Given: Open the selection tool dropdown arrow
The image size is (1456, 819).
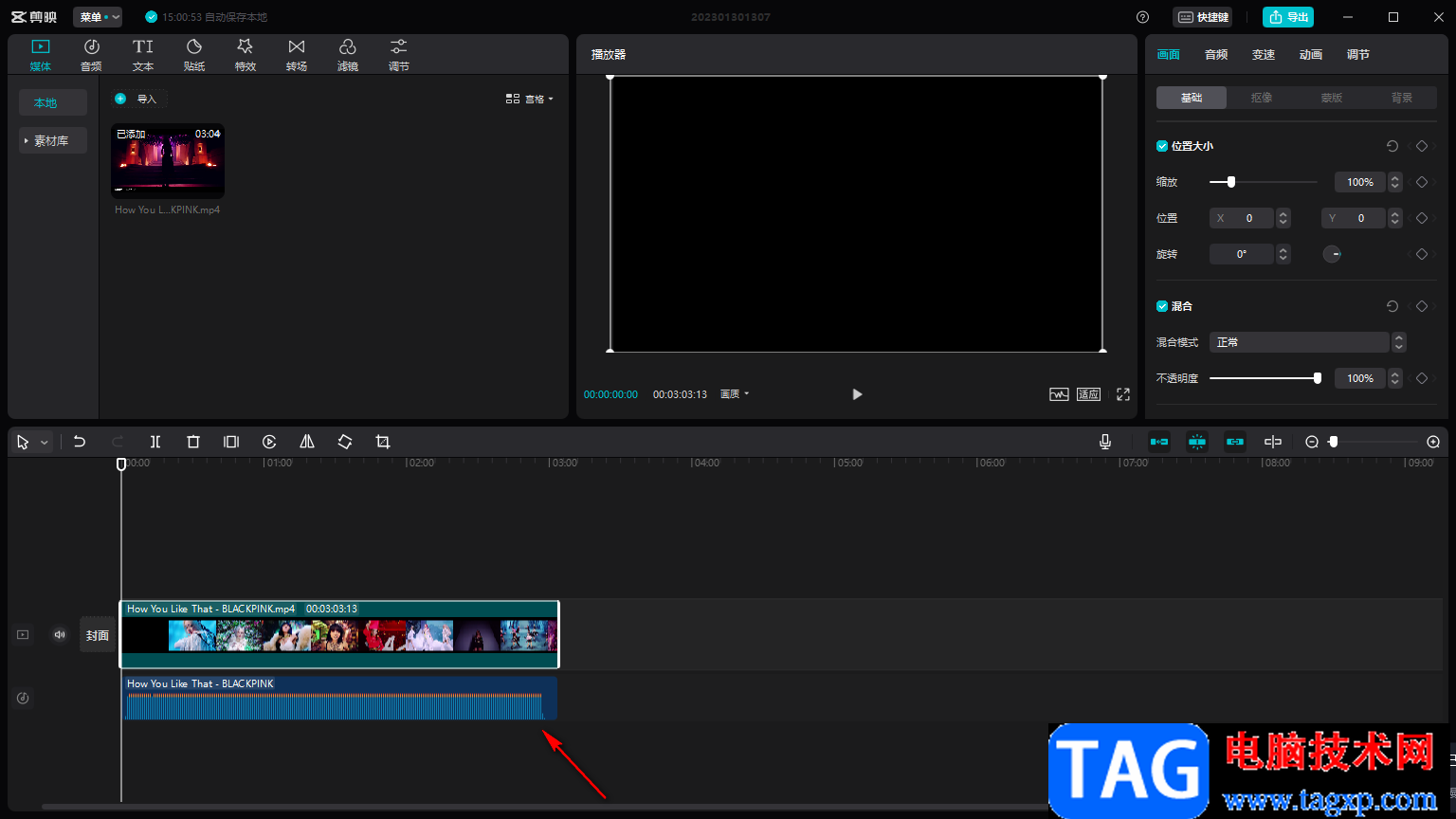Looking at the screenshot, I should tap(44, 443).
